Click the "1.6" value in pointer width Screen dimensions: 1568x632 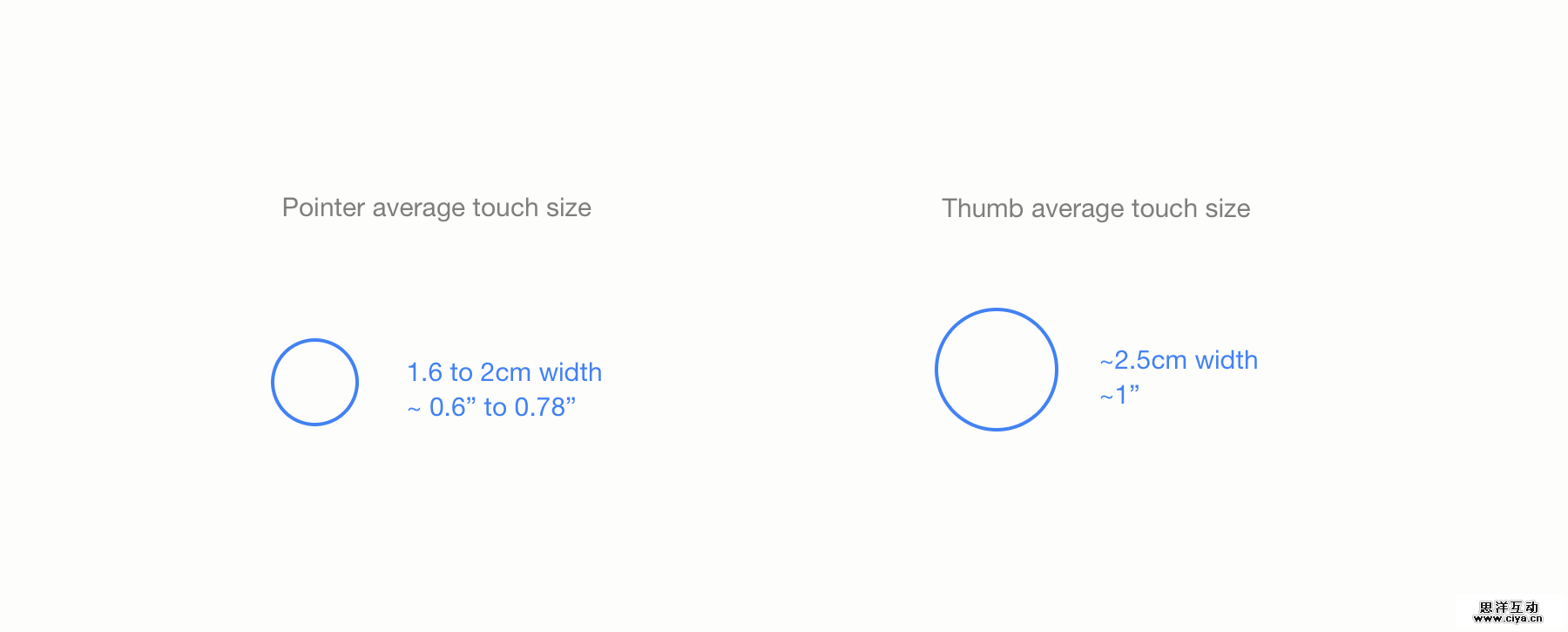pos(424,372)
